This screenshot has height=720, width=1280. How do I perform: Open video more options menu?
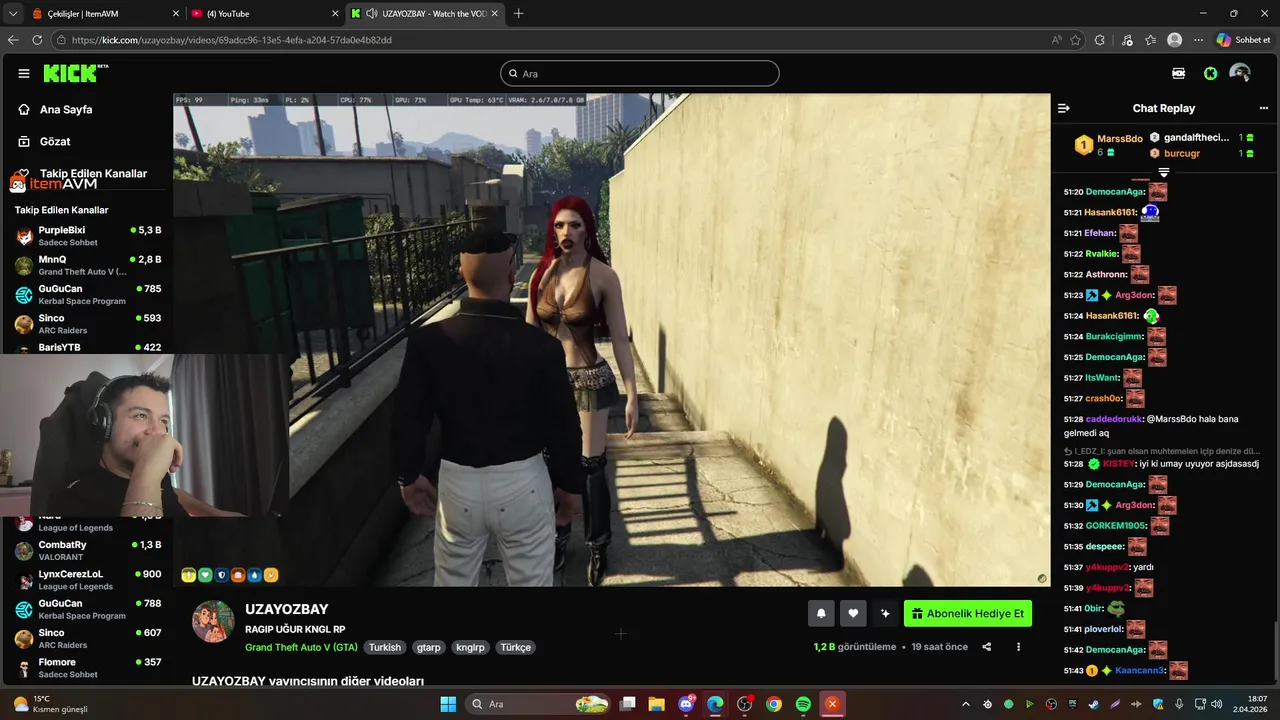tap(1018, 647)
